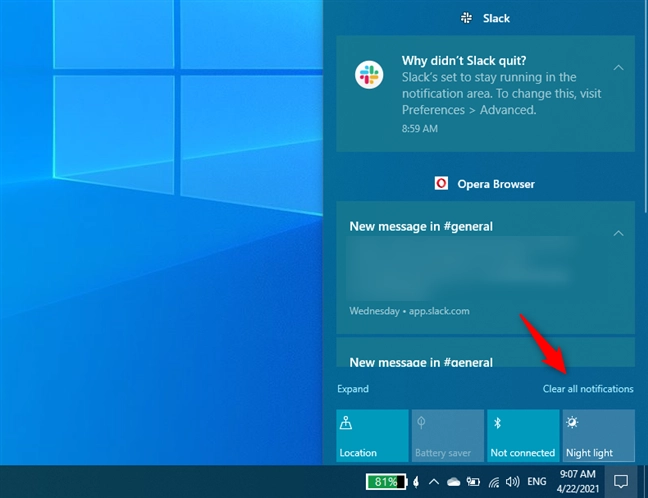Viewport: 648px width, 498px height.
Task: Click the notification panel scrollbar
Action: (646, 107)
